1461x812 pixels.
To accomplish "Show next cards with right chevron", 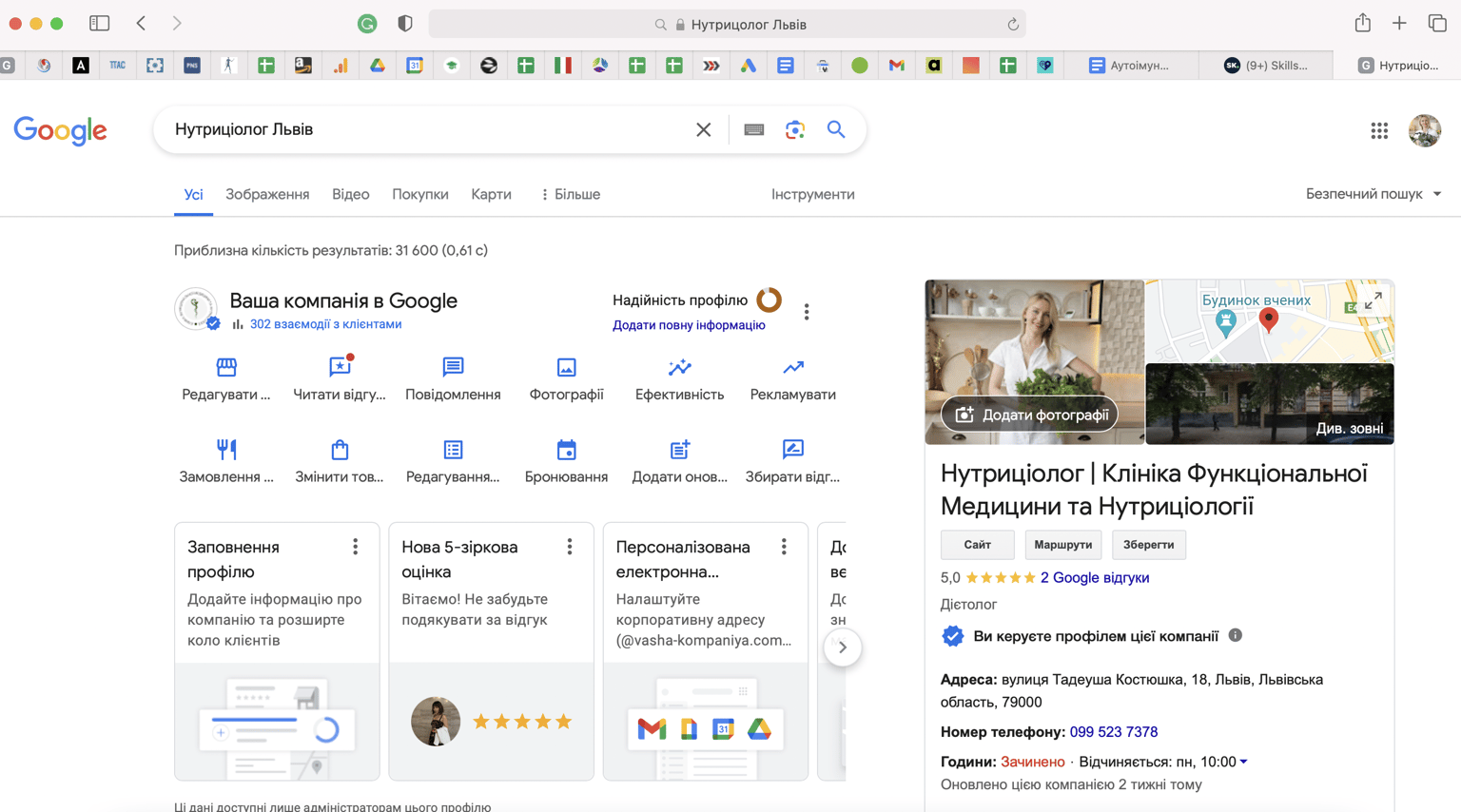I will point(842,648).
